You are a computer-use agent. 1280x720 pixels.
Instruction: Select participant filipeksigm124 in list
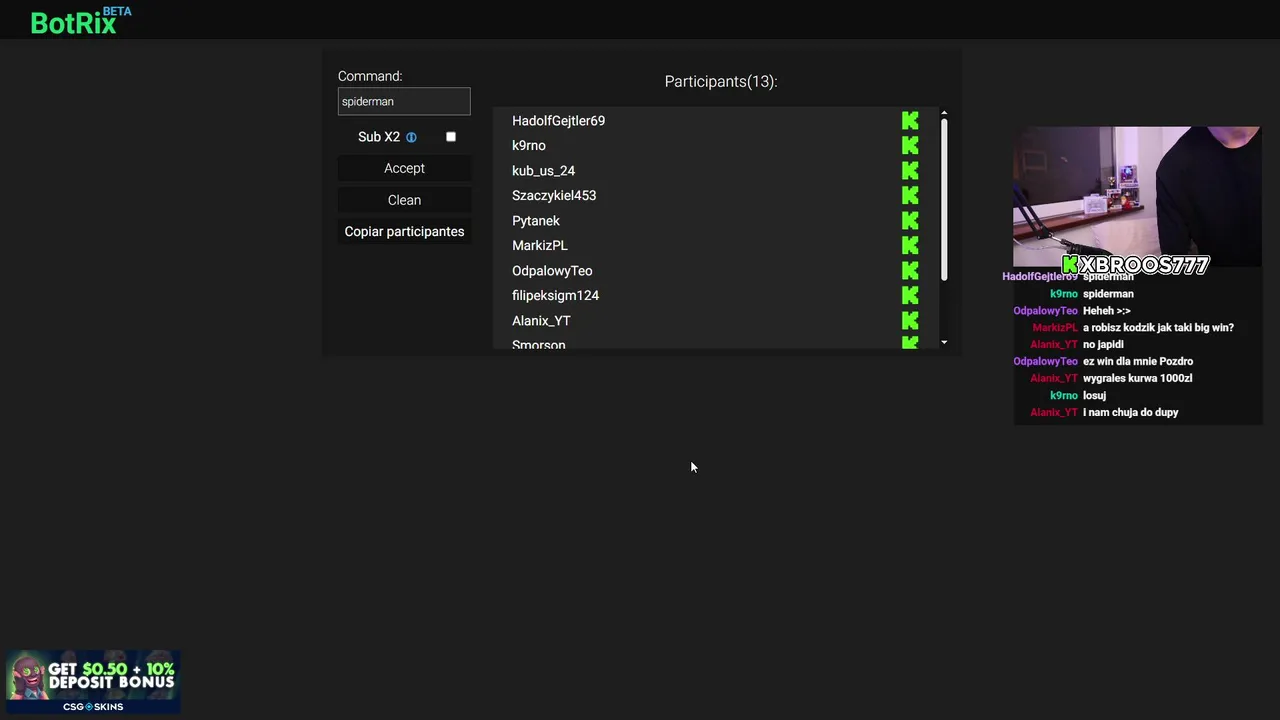pos(555,296)
